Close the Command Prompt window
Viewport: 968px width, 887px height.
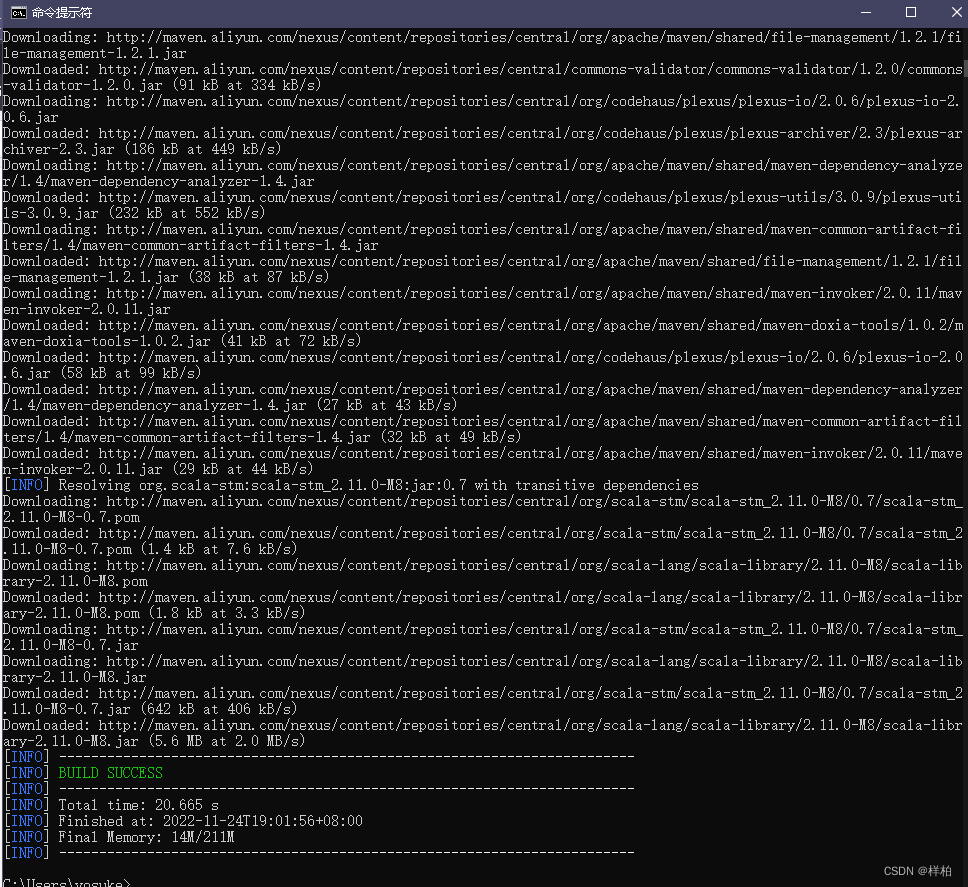pos(956,12)
